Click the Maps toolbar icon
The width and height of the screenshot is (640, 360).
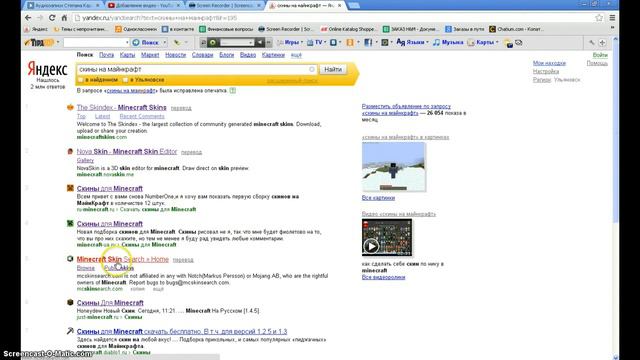click(471, 42)
